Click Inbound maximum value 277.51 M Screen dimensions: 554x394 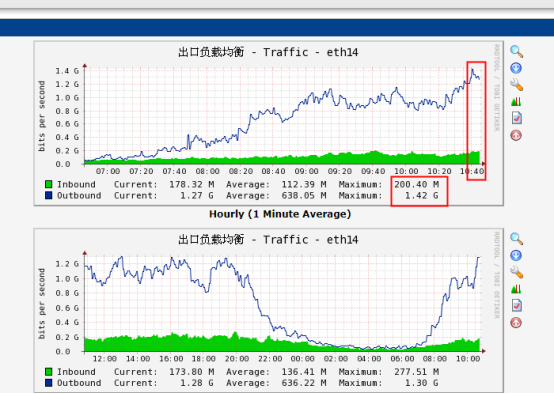click(x=417, y=372)
